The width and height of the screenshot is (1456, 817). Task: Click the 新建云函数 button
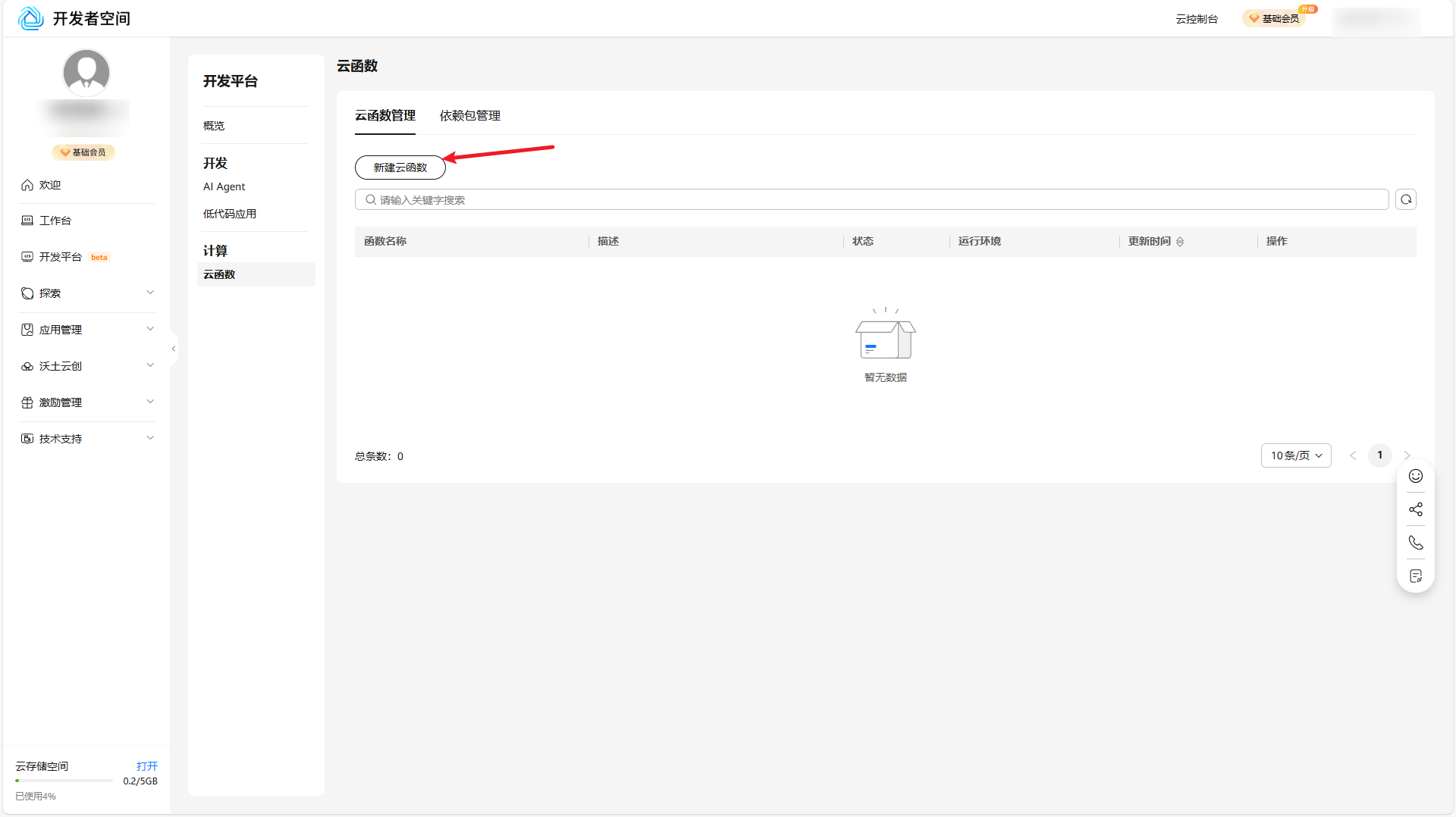pyautogui.click(x=400, y=167)
